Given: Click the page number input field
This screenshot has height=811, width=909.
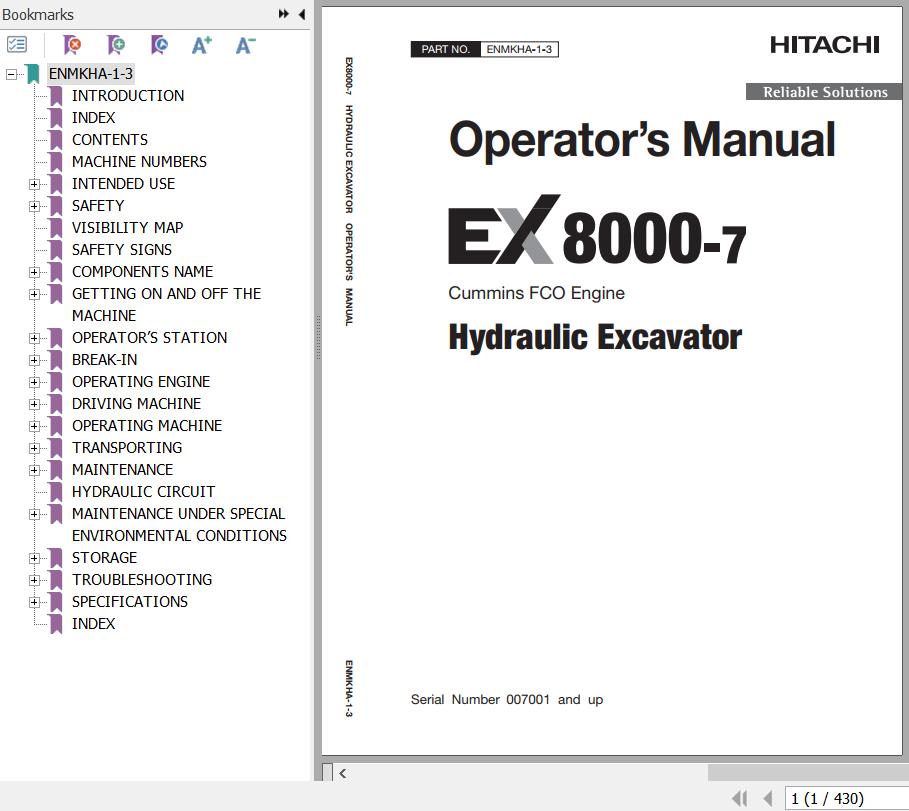Looking at the screenshot, I should pos(847,799).
